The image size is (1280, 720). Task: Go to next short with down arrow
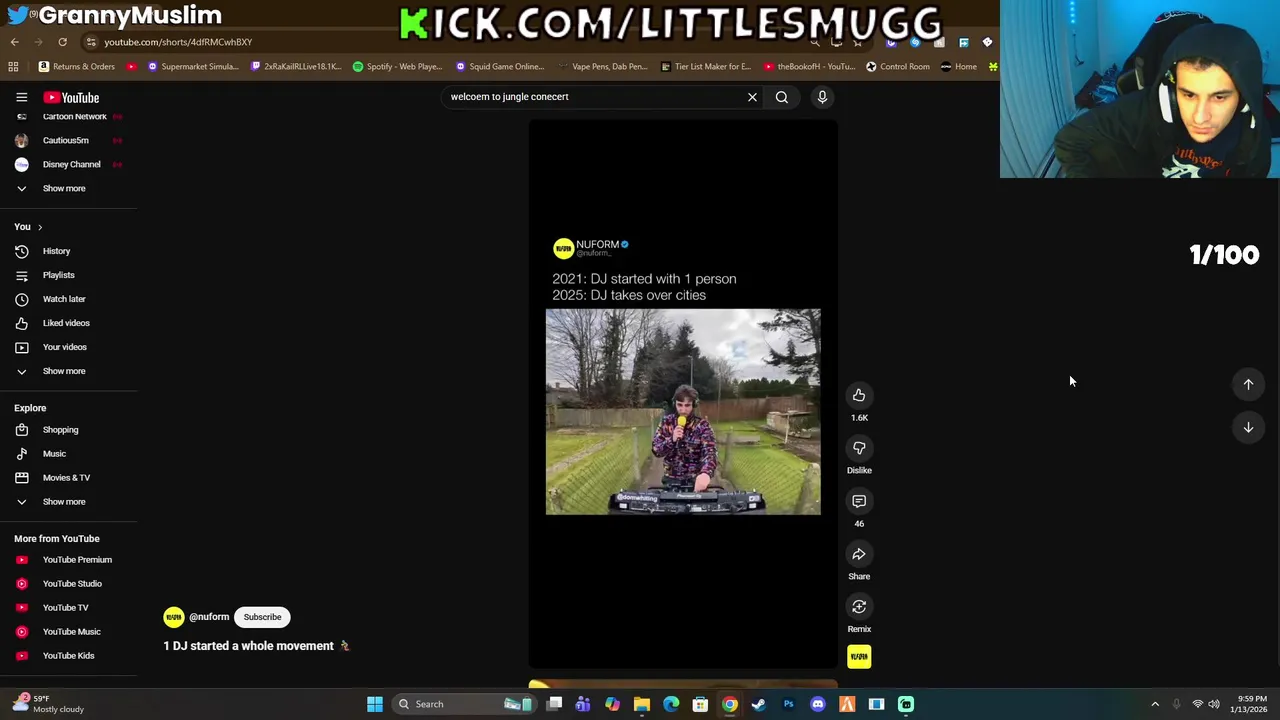(1248, 428)
